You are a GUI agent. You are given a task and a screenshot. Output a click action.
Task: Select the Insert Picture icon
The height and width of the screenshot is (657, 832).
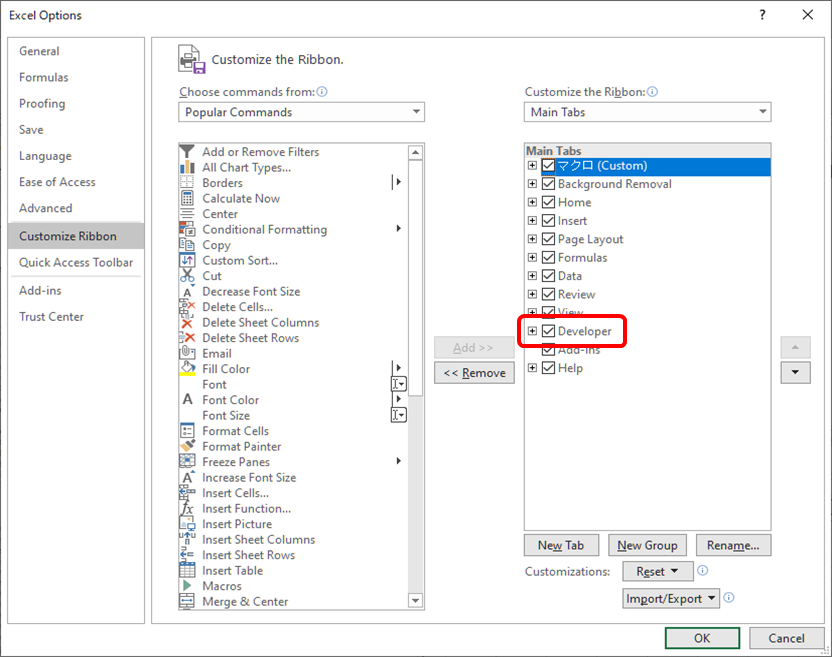(x=187, y=524)
